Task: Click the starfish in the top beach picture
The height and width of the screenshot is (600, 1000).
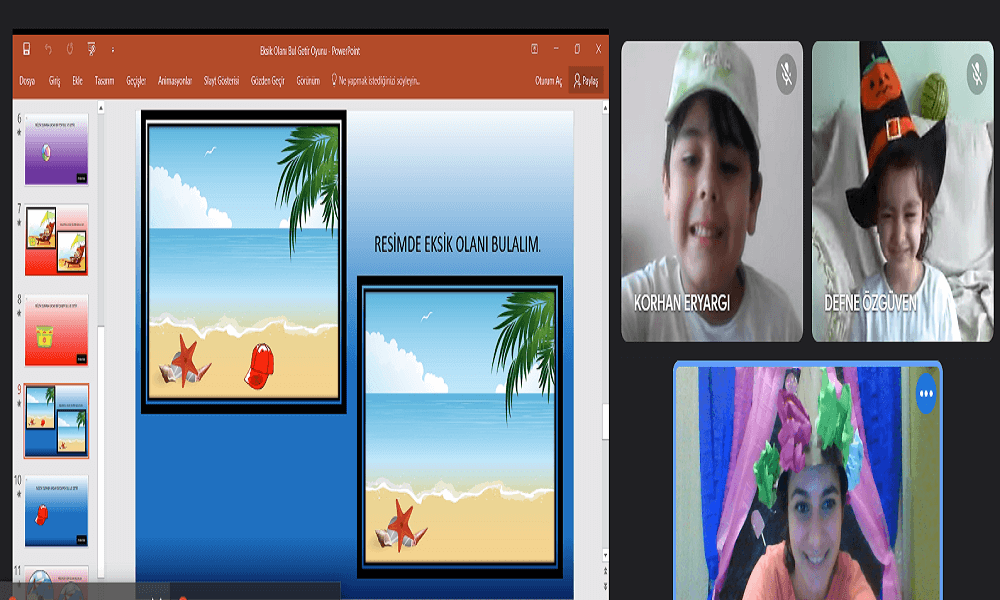Action: [185, 361]
